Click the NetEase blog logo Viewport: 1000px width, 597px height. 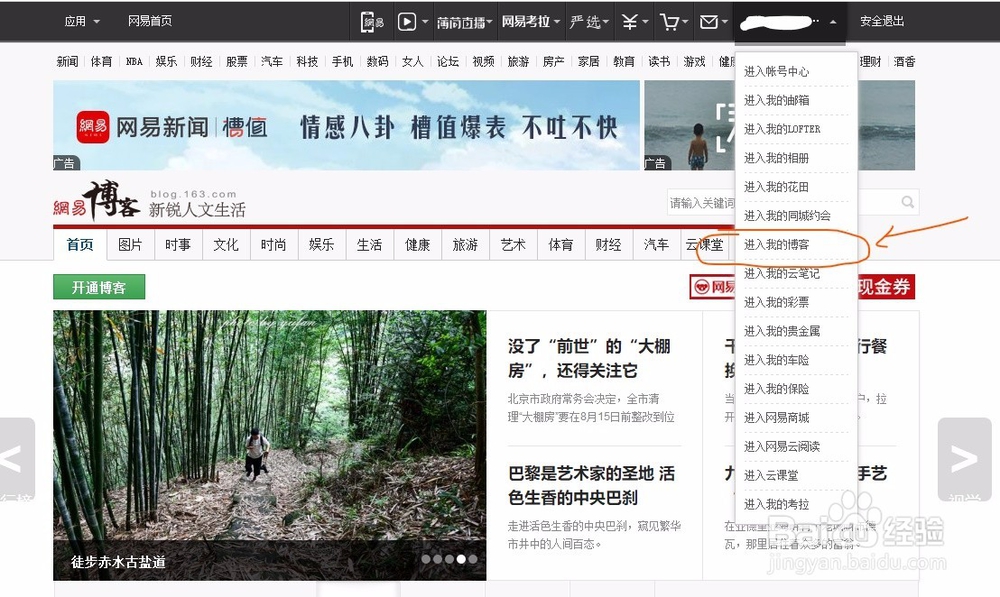tap(96, 200)
